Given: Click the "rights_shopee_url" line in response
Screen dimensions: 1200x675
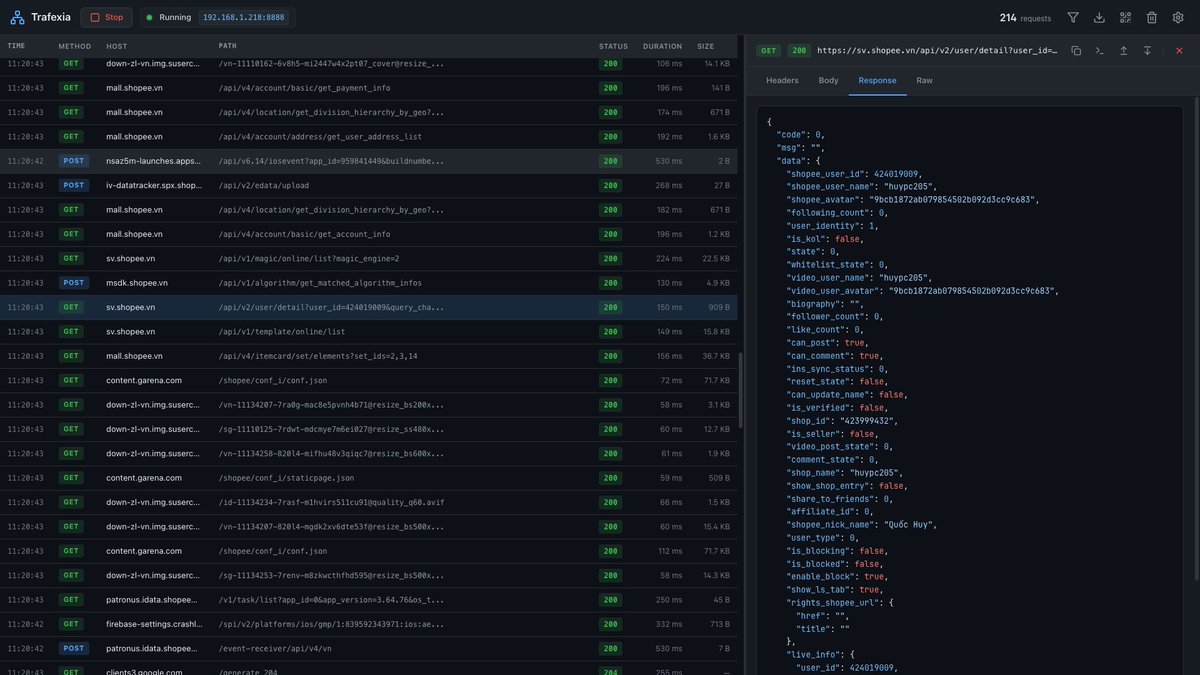Looking at the screenshot, I should (x=841, y=602).
